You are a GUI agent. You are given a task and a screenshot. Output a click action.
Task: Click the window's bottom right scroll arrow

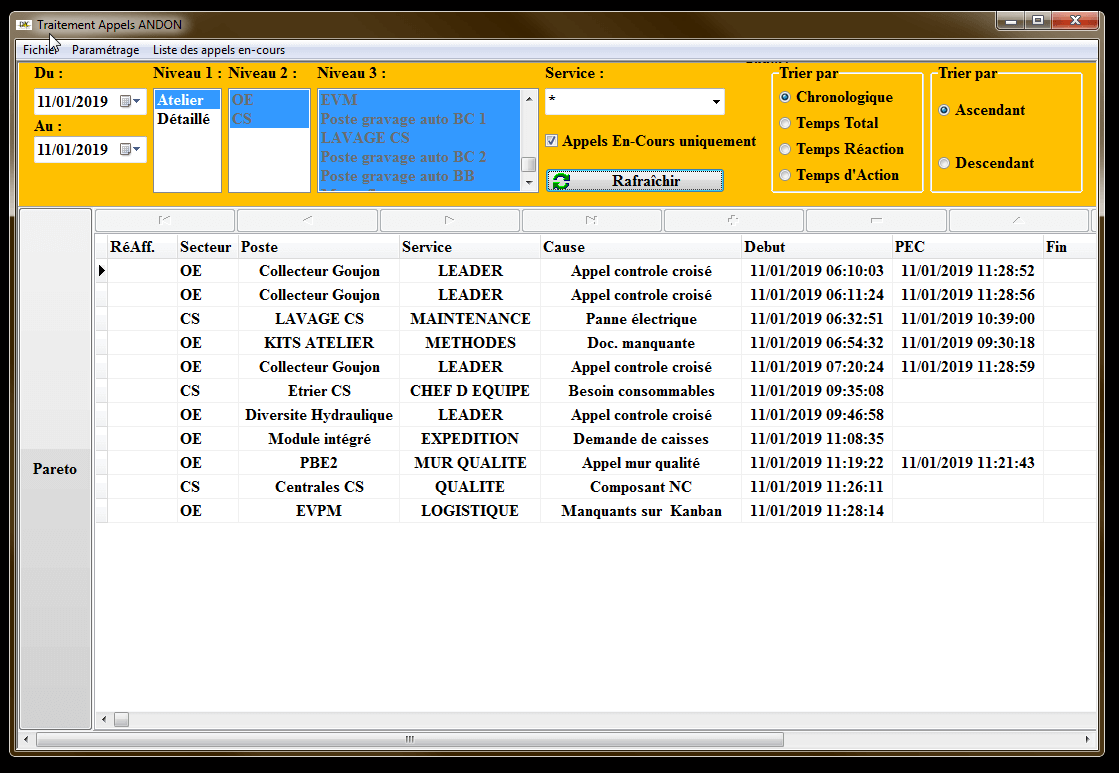point(1088,739)
